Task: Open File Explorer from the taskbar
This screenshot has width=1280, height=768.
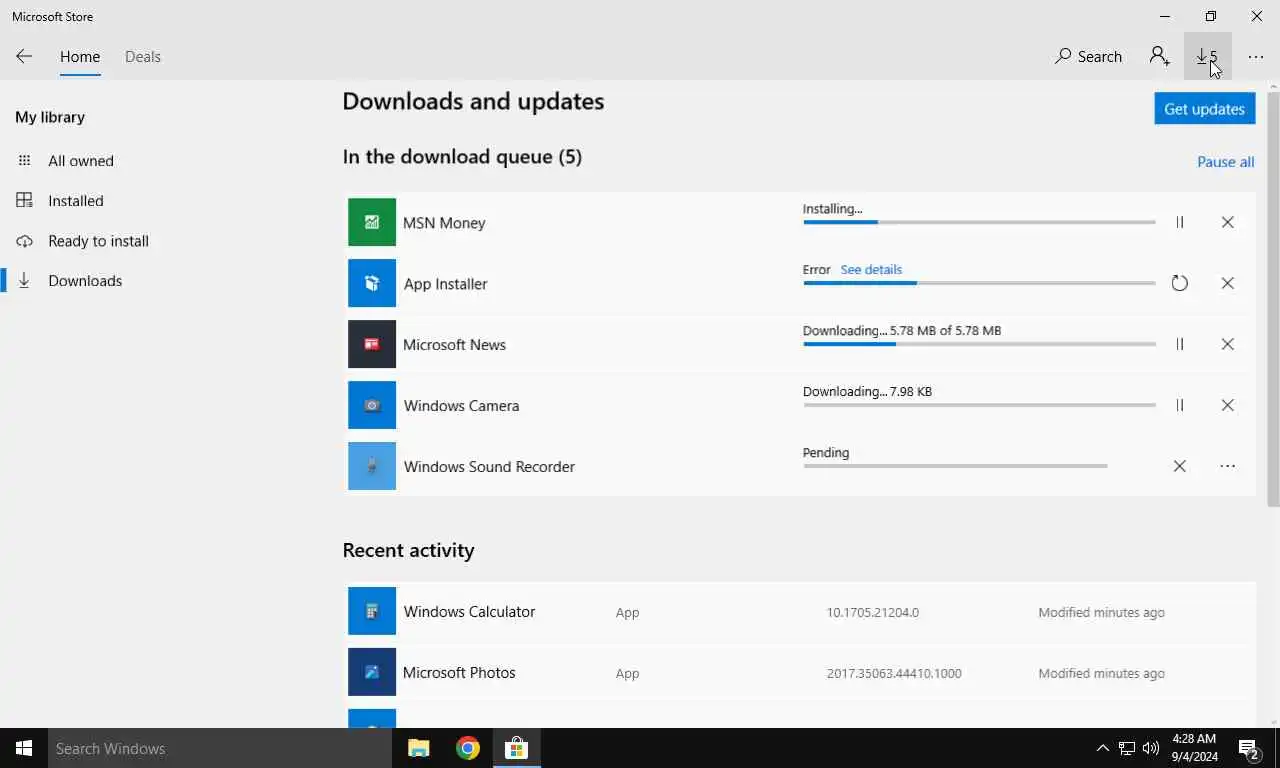Action: 419,748
